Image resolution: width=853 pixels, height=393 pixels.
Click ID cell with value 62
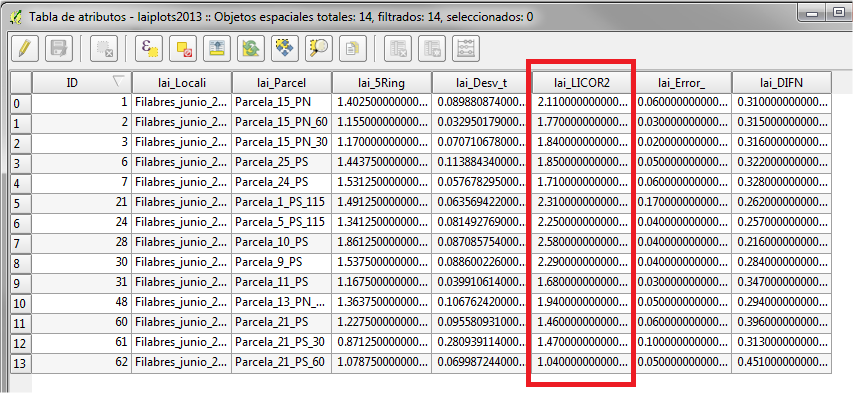[82, 362]
